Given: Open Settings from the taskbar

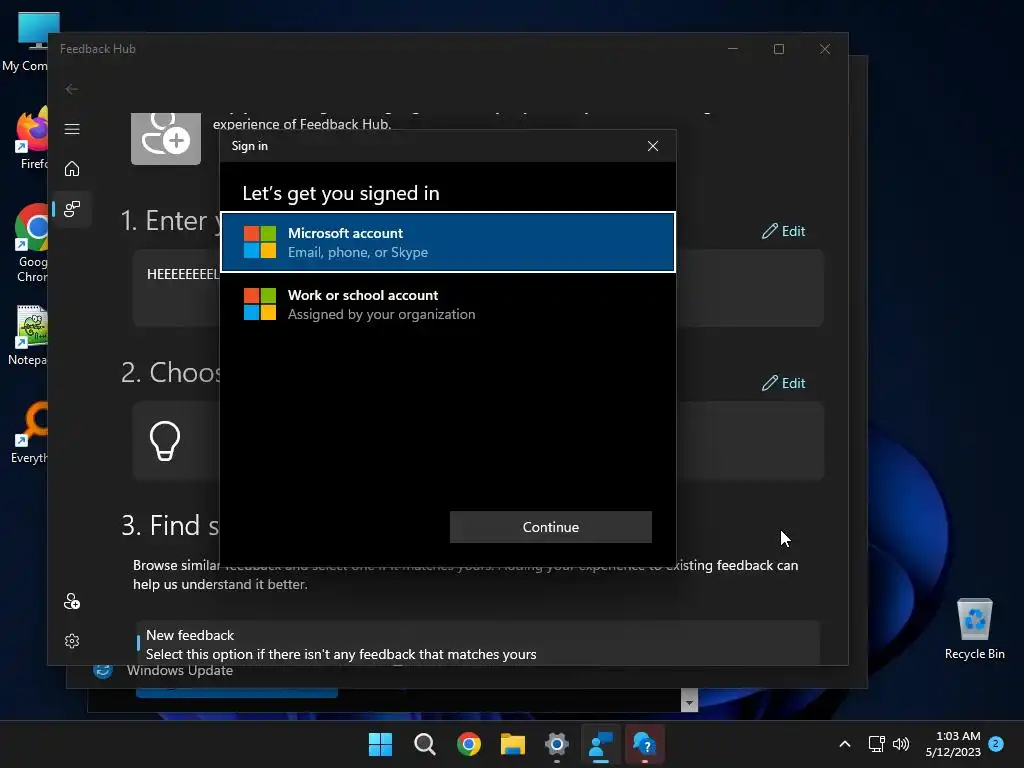Looking at the screenshot, I should (556, 744).
